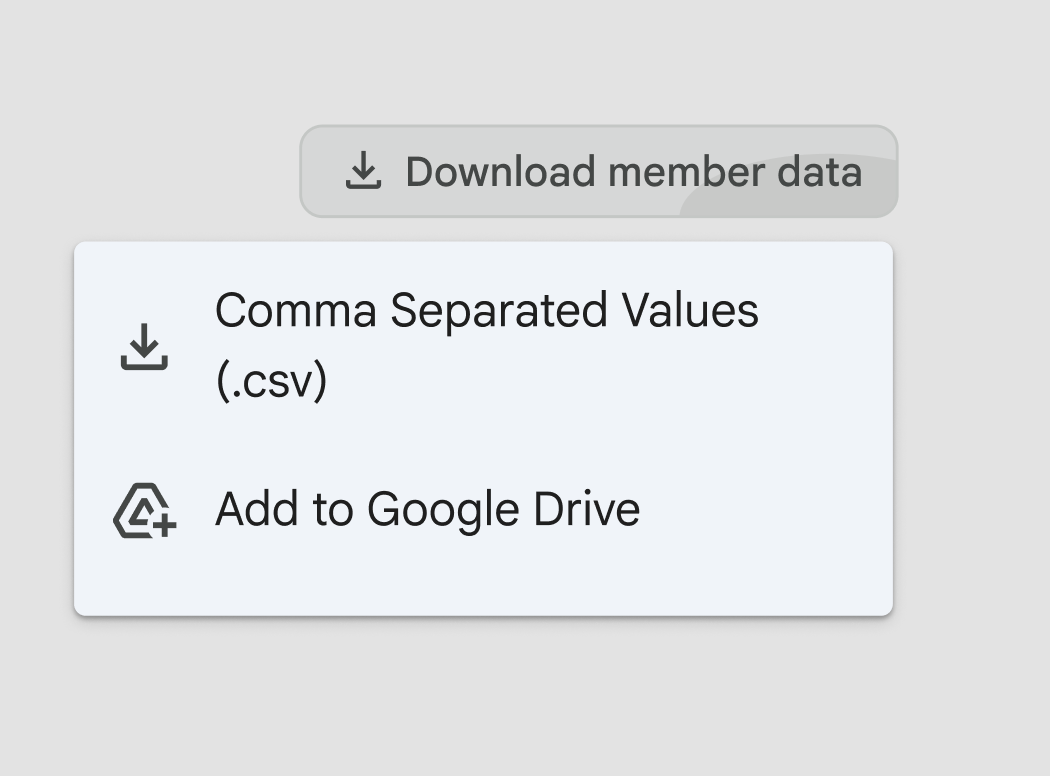Export member data as CSV file
The height and width of the screenshot is (776, 1050).
pos(486,345)
